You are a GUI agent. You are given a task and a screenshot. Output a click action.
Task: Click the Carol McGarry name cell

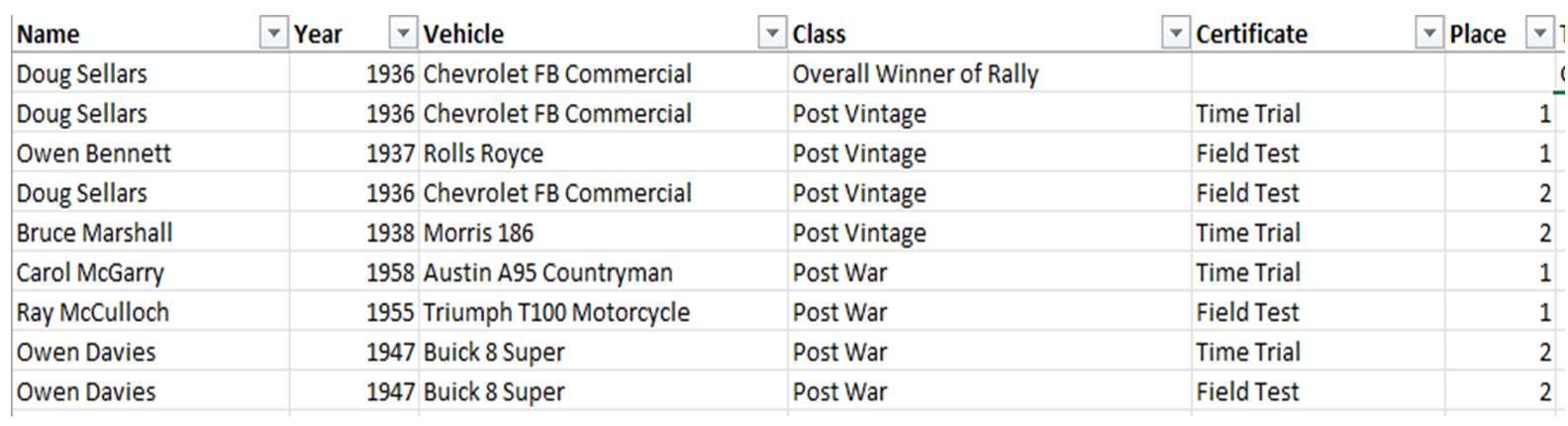(x=90, y=272)
